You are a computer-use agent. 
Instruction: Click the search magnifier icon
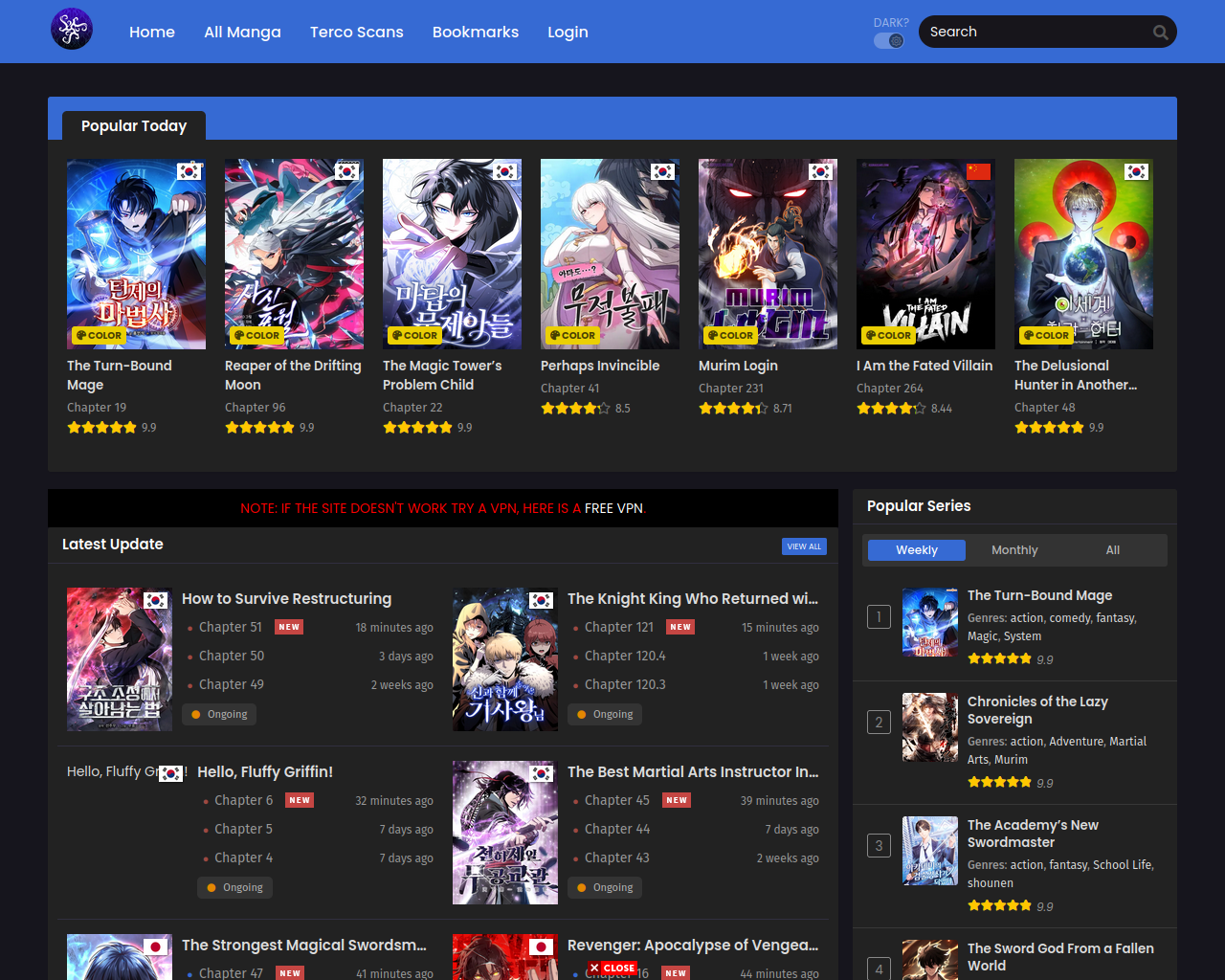click(1160, 33)
